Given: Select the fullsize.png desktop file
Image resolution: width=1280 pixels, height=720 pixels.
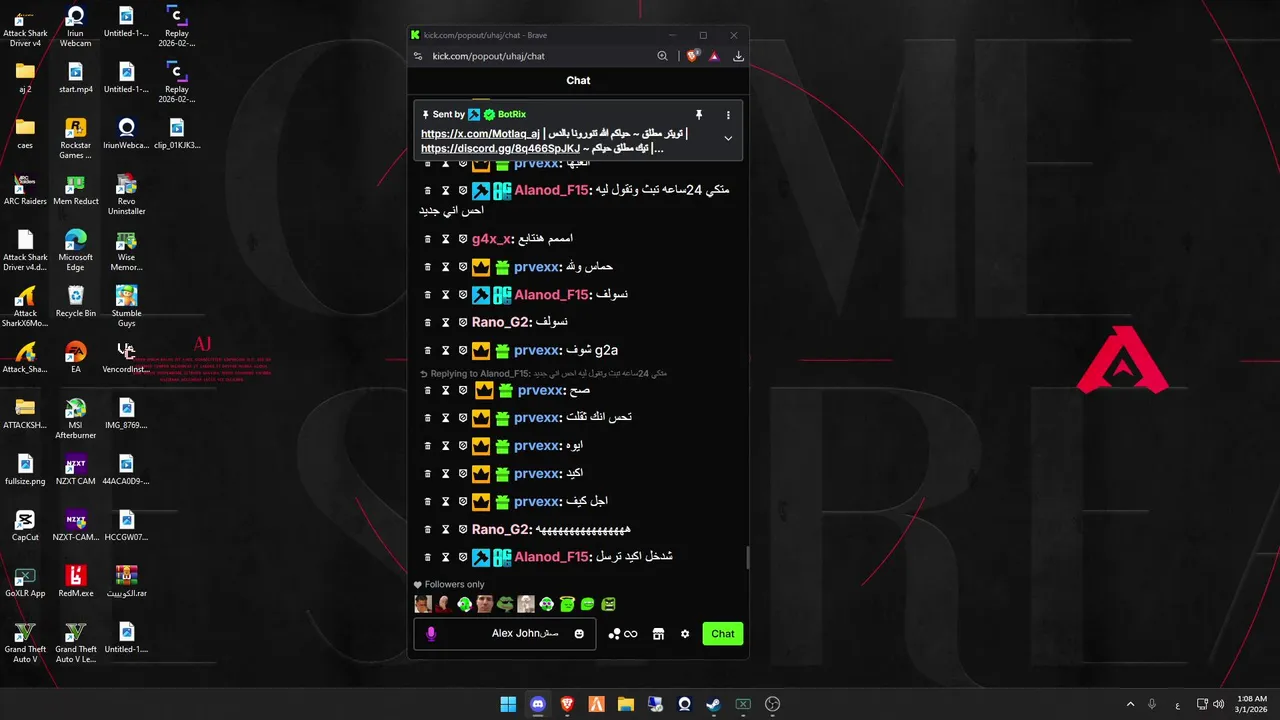Looking at the screenshot, I should 25,469.
